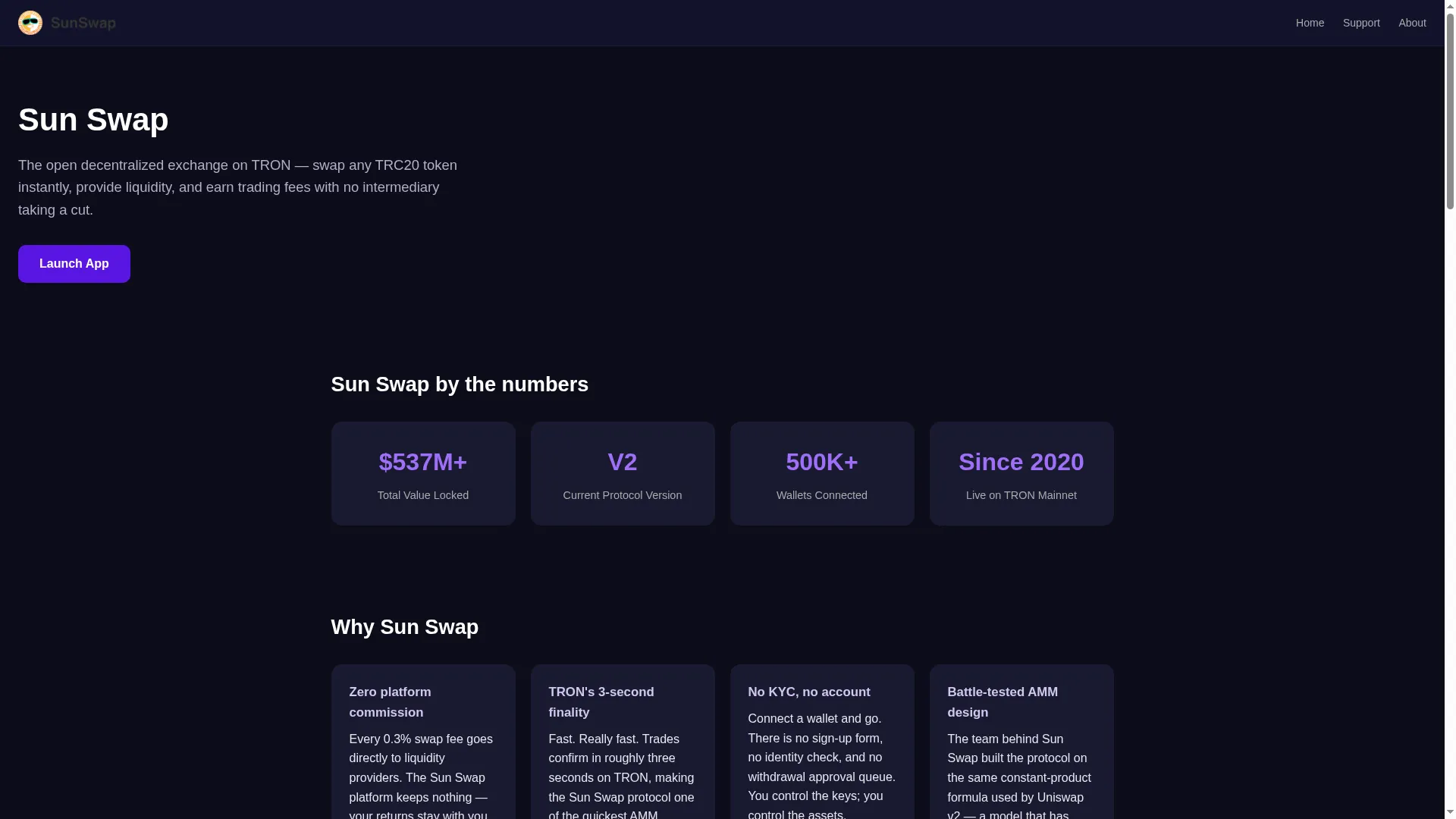
Task: Click the Sun Swap main heading
Action: [x=93, y=120]
